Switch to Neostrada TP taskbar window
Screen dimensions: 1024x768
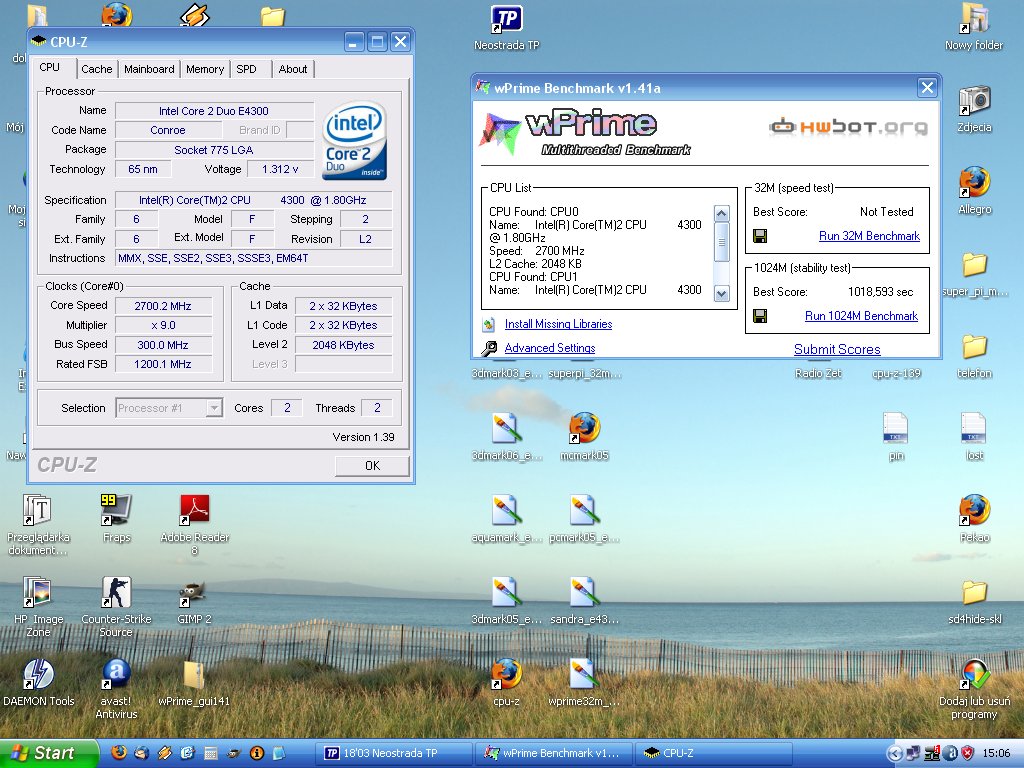point(393,753)
